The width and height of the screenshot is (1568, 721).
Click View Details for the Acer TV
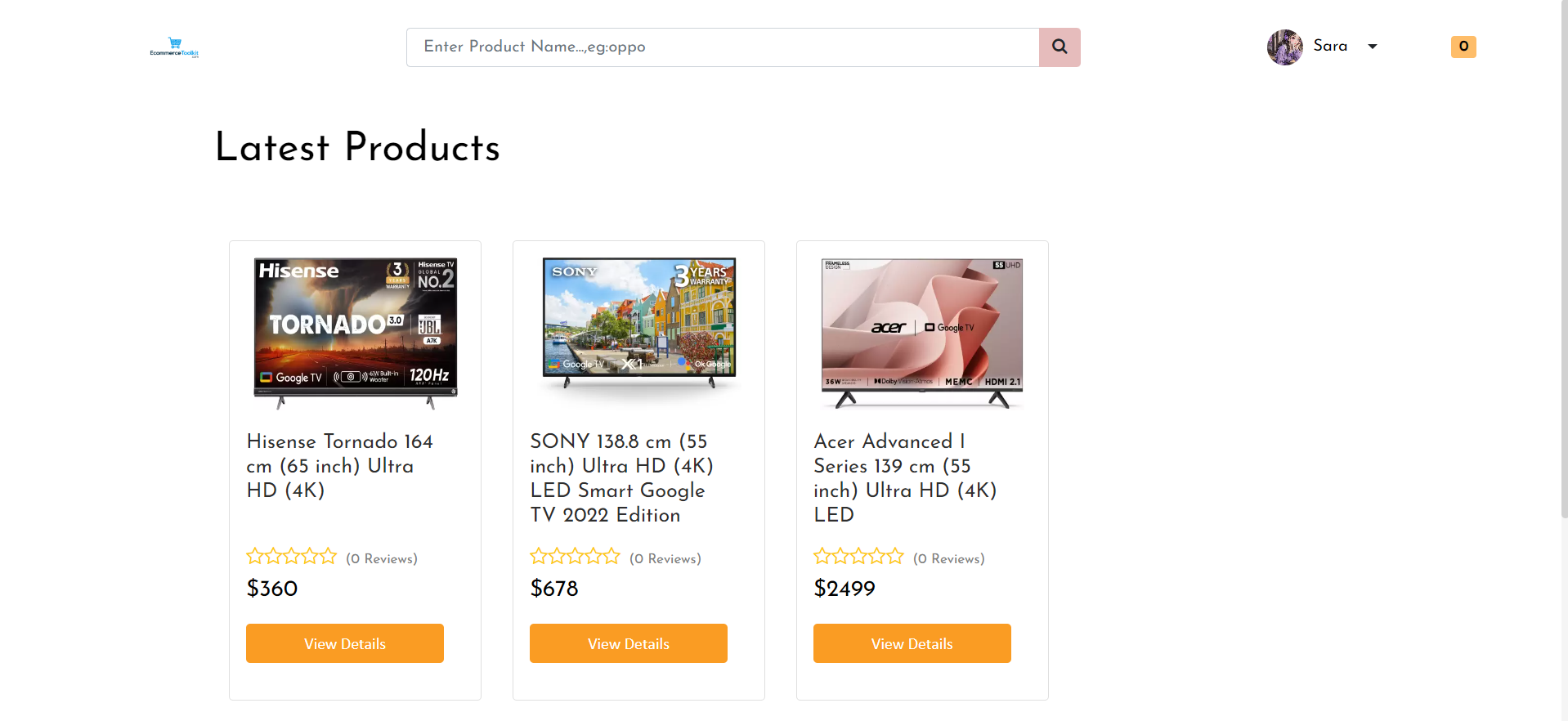point(912,643)
